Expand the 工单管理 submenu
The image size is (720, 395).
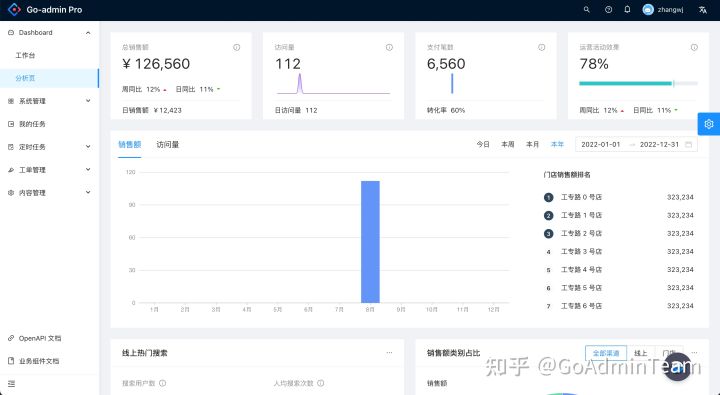point(50,170)
